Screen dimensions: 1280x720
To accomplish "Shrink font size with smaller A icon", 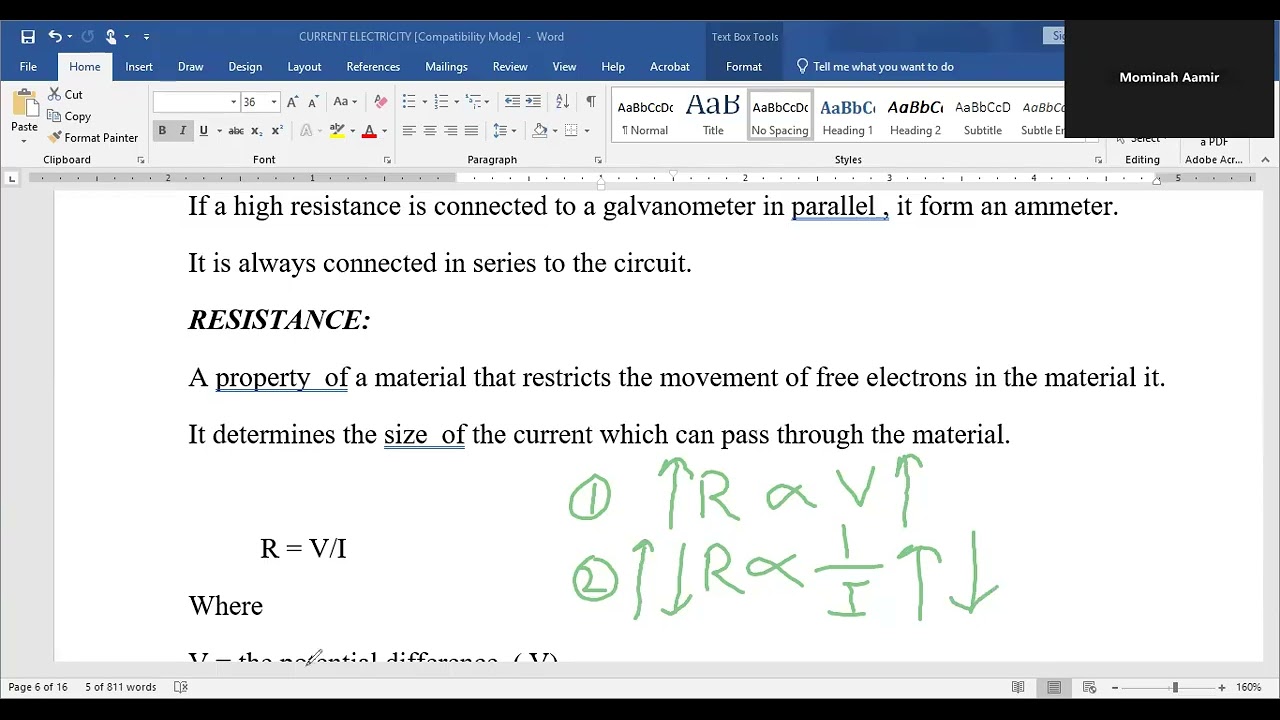I will 313,102.
